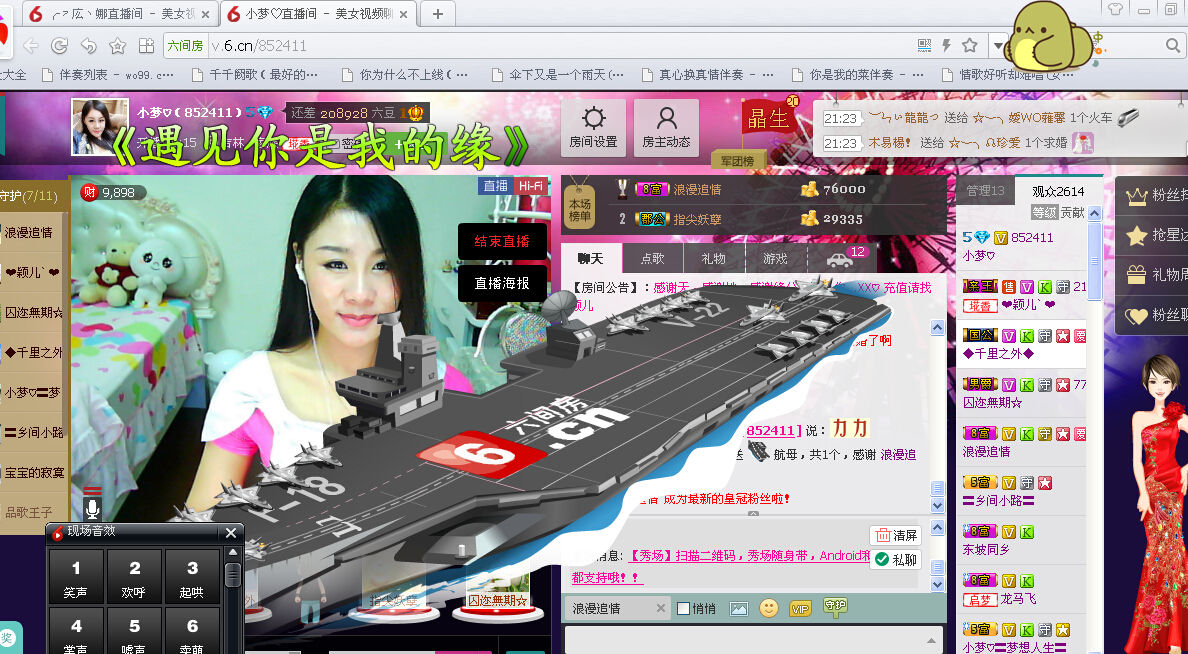Play the 欢呼 cheer sound effect (2)
1188x654 pixels.
tap(134, 577)
